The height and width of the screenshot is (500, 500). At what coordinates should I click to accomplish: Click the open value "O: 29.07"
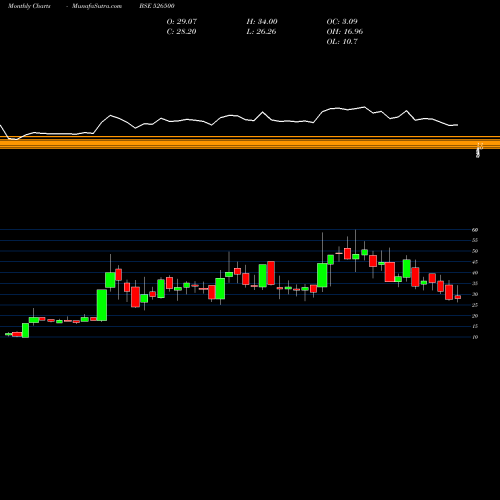click(182, 22)
